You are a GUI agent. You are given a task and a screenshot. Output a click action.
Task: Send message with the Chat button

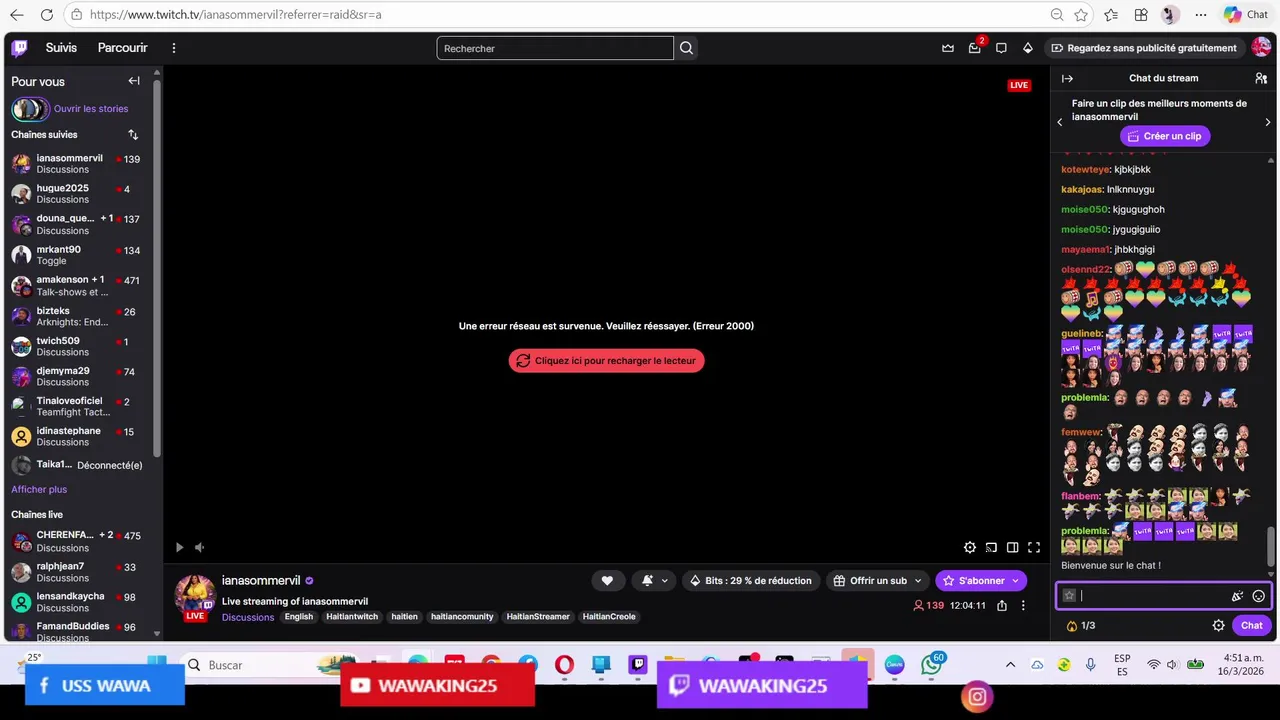[1252, 626]
